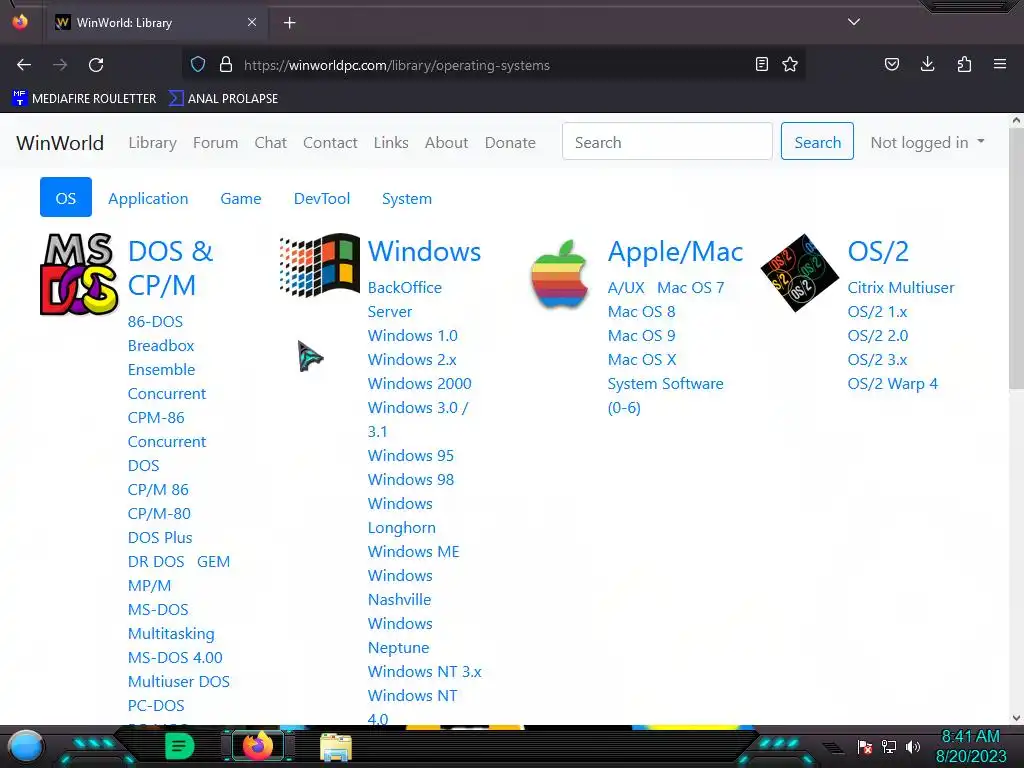Image resolution: width=1024 pixels, height=768 pixels.
Task: Click the network tray icon
Action: pyautogui.click(x=889, y=746)
